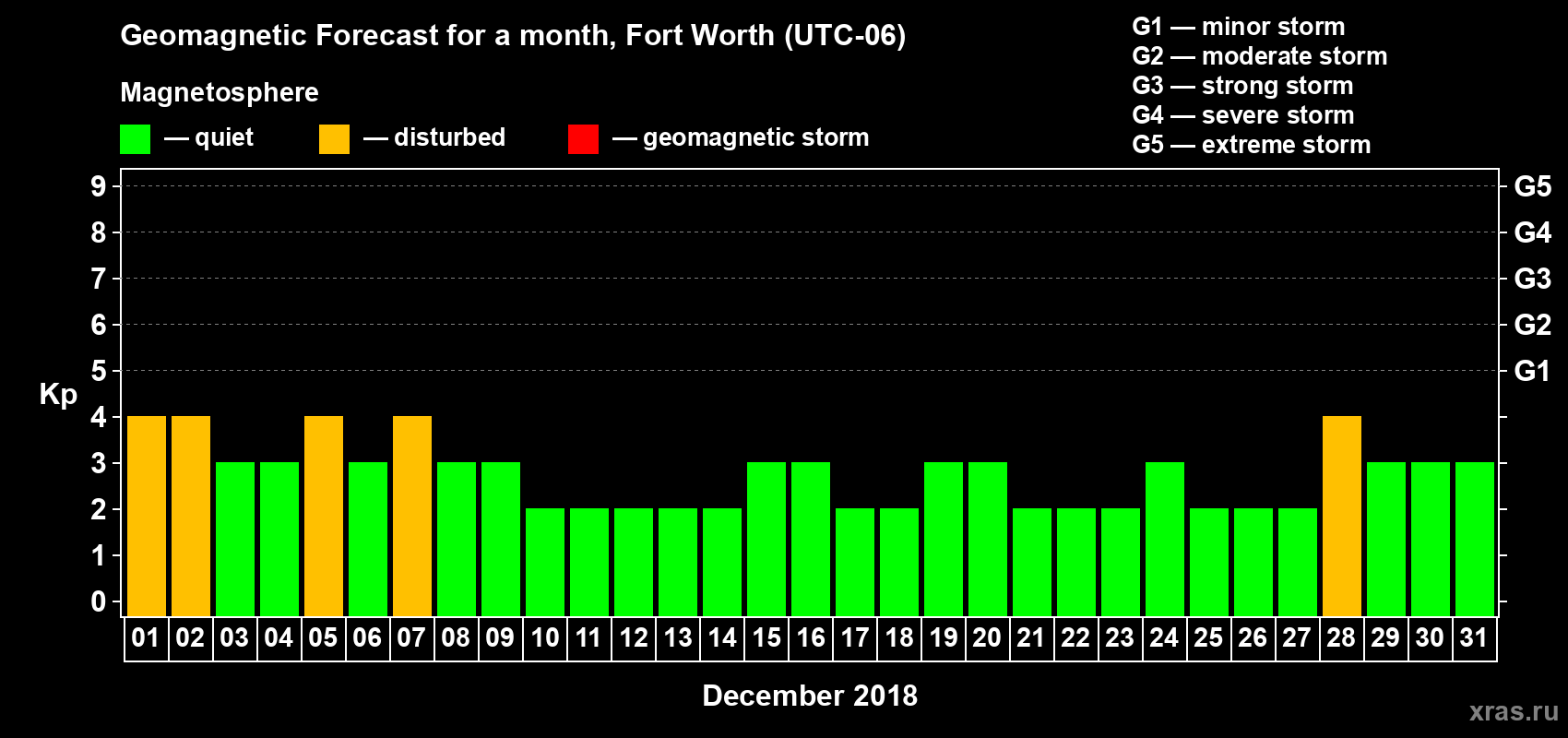Click the December 2018 caption
This screenshot has height=738, width=1568.
click(810, 696)
